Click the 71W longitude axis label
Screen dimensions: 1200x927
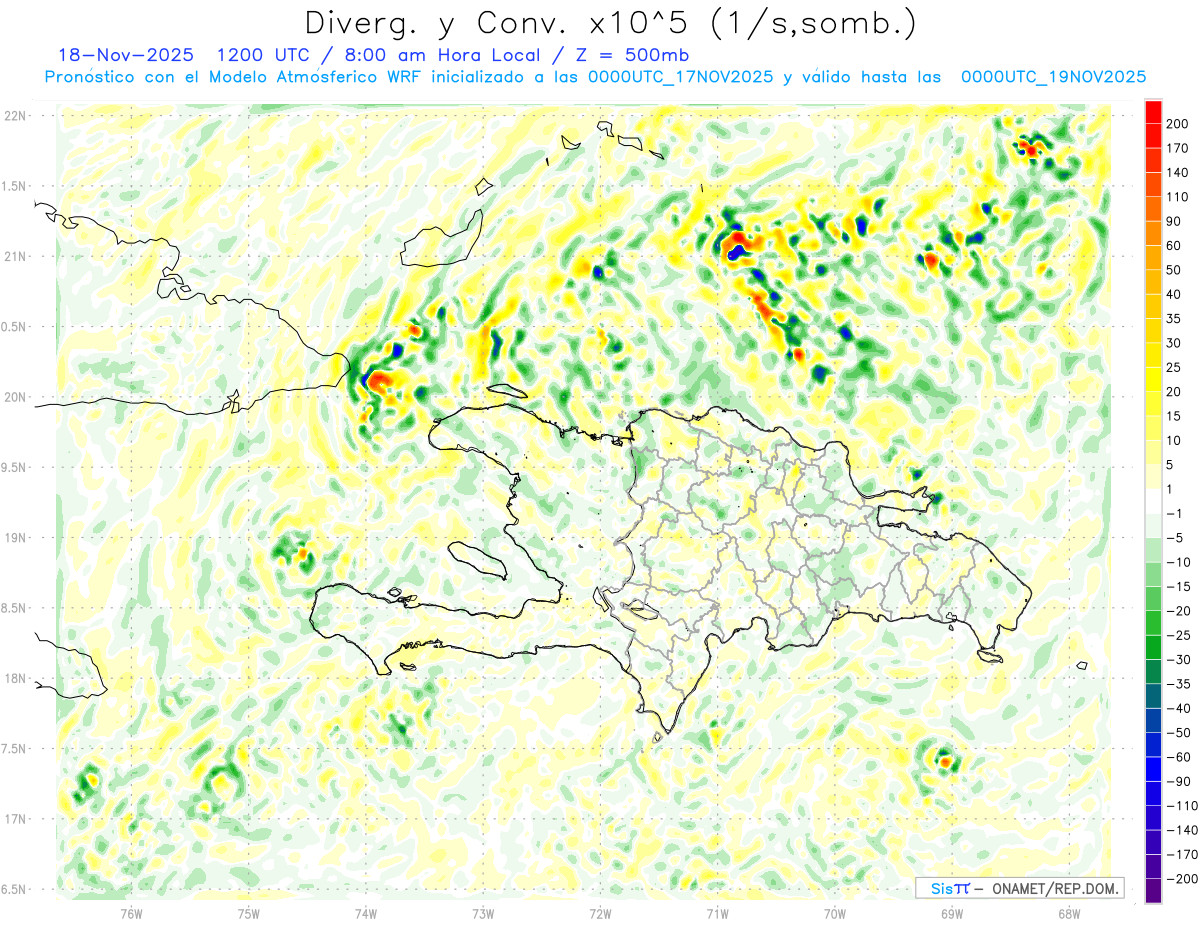click(717, 913)
